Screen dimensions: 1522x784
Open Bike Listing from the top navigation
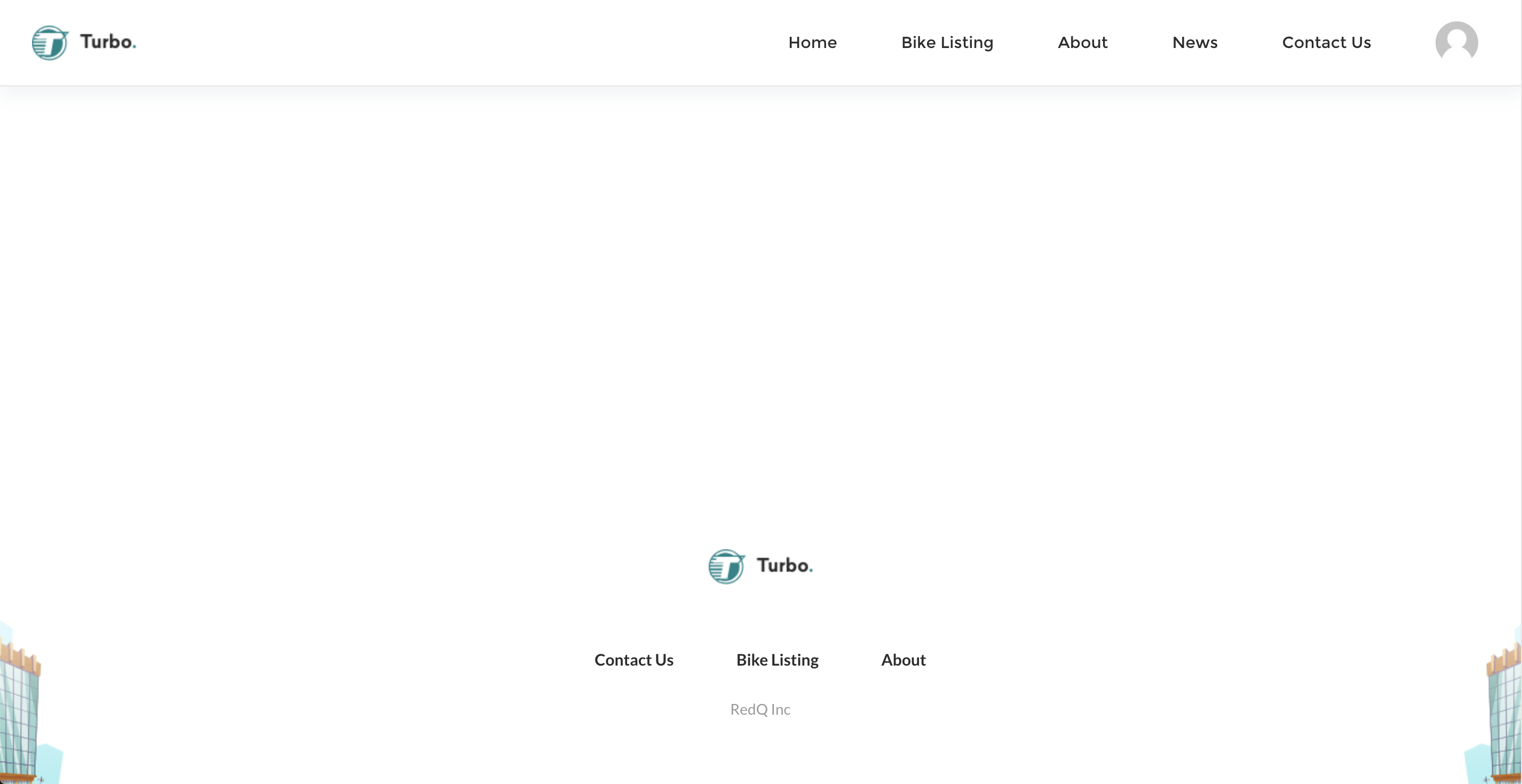point(947,43)
